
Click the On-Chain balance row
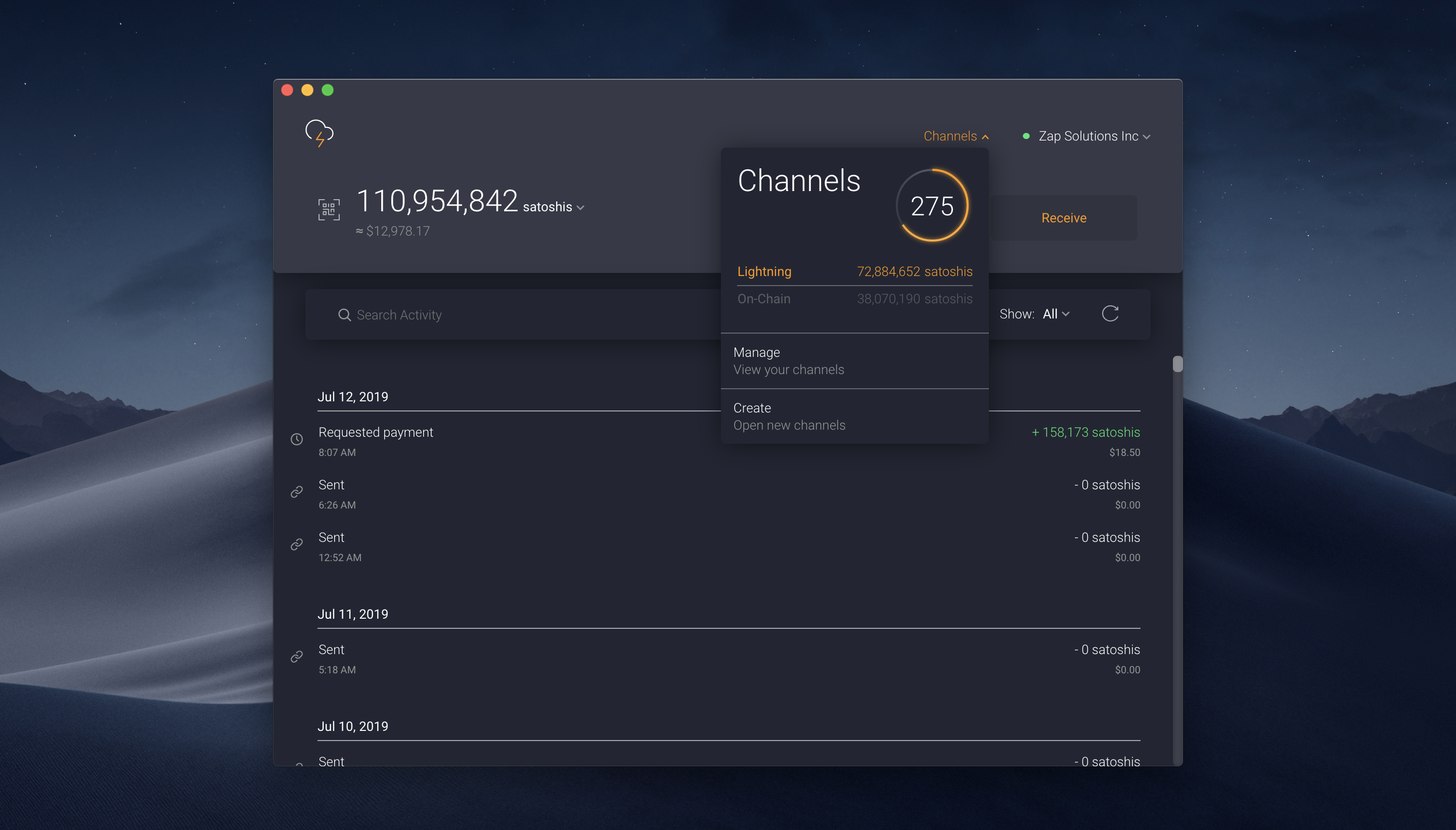pyautogui.click(x=854, y=298)
